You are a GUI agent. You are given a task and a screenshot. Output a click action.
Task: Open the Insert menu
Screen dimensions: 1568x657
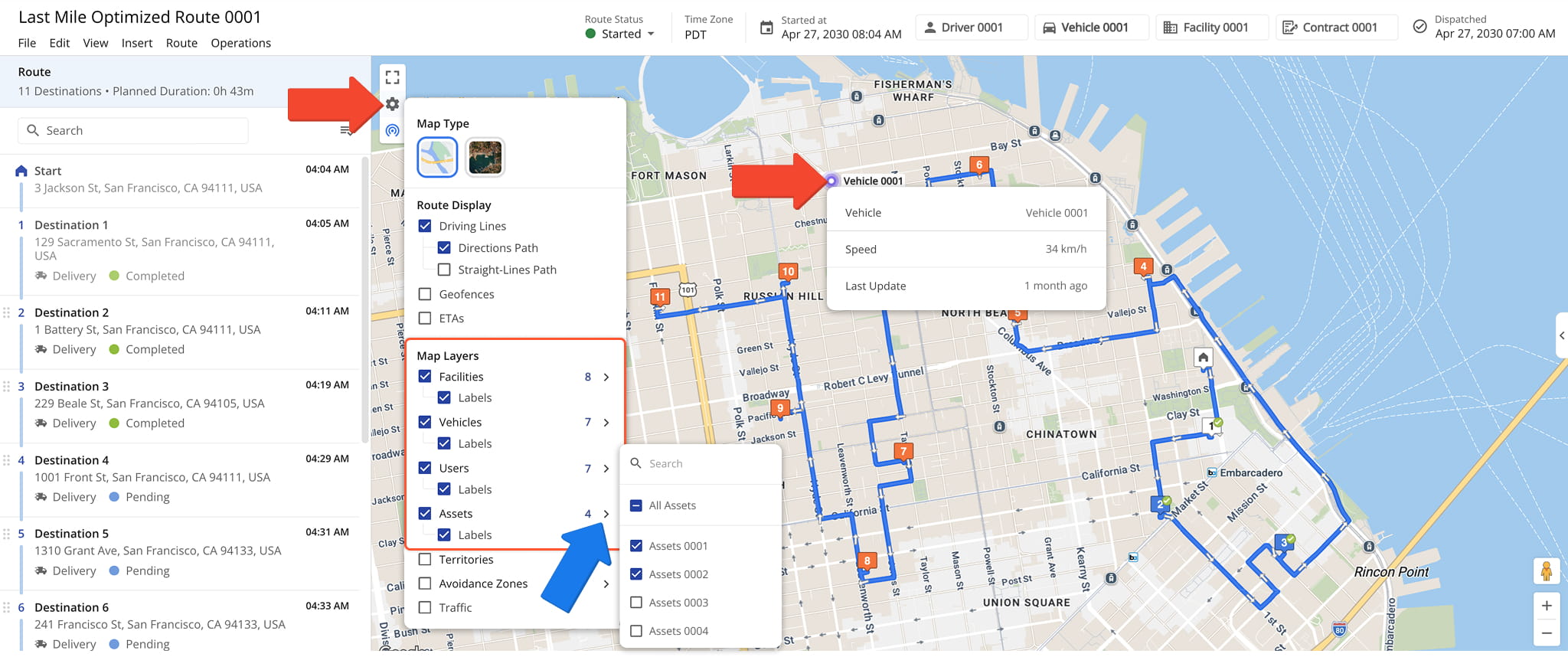pos(137,43)
